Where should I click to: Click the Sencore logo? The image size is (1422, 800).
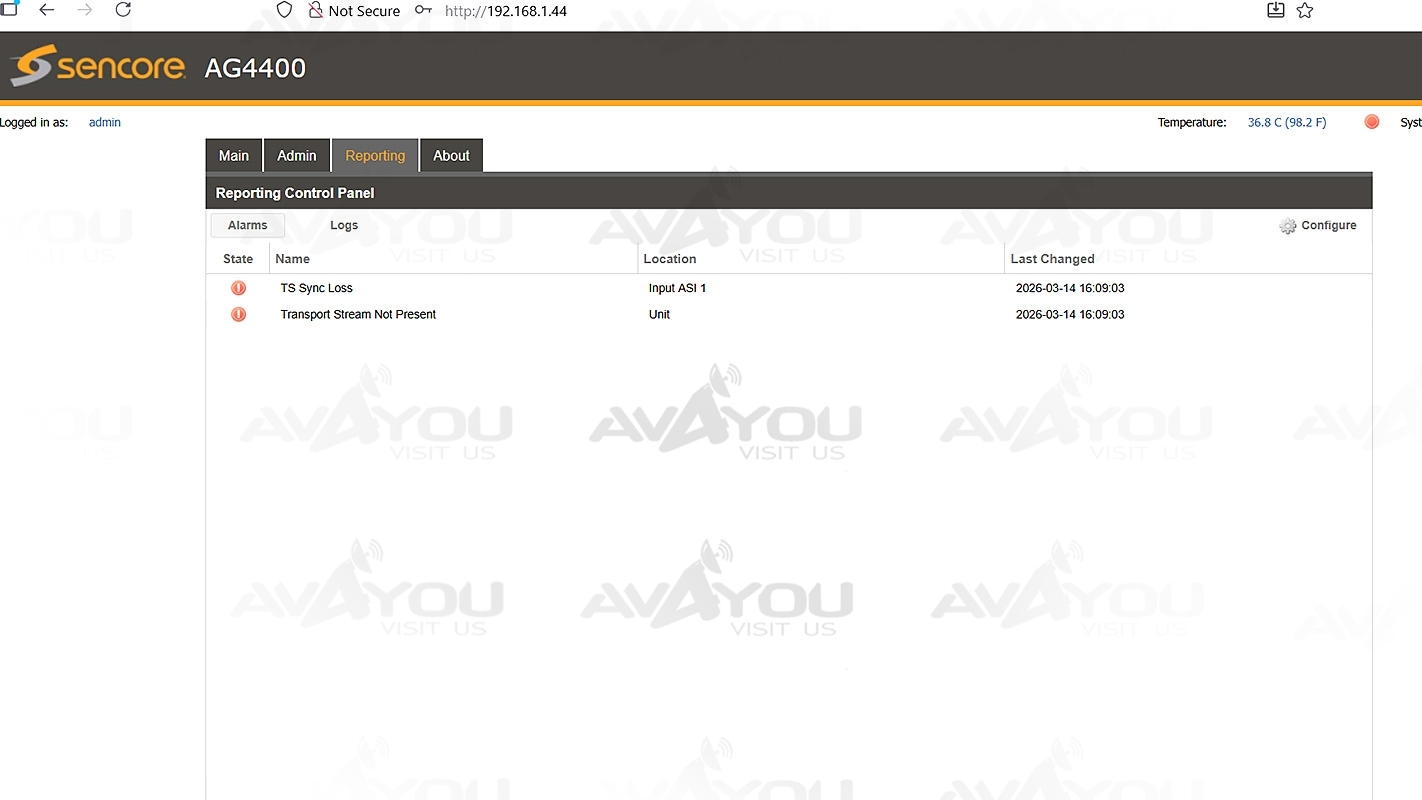click(x=98, y=67)
